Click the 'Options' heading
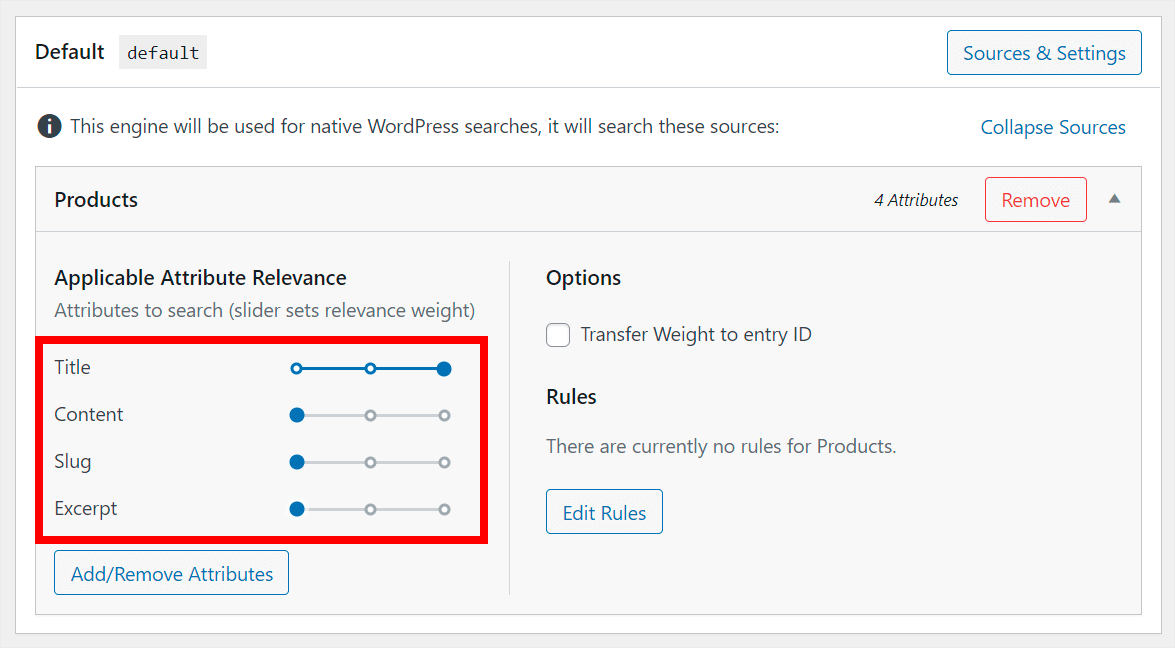This screenshot has height=648, width=1175. point(583,278)
